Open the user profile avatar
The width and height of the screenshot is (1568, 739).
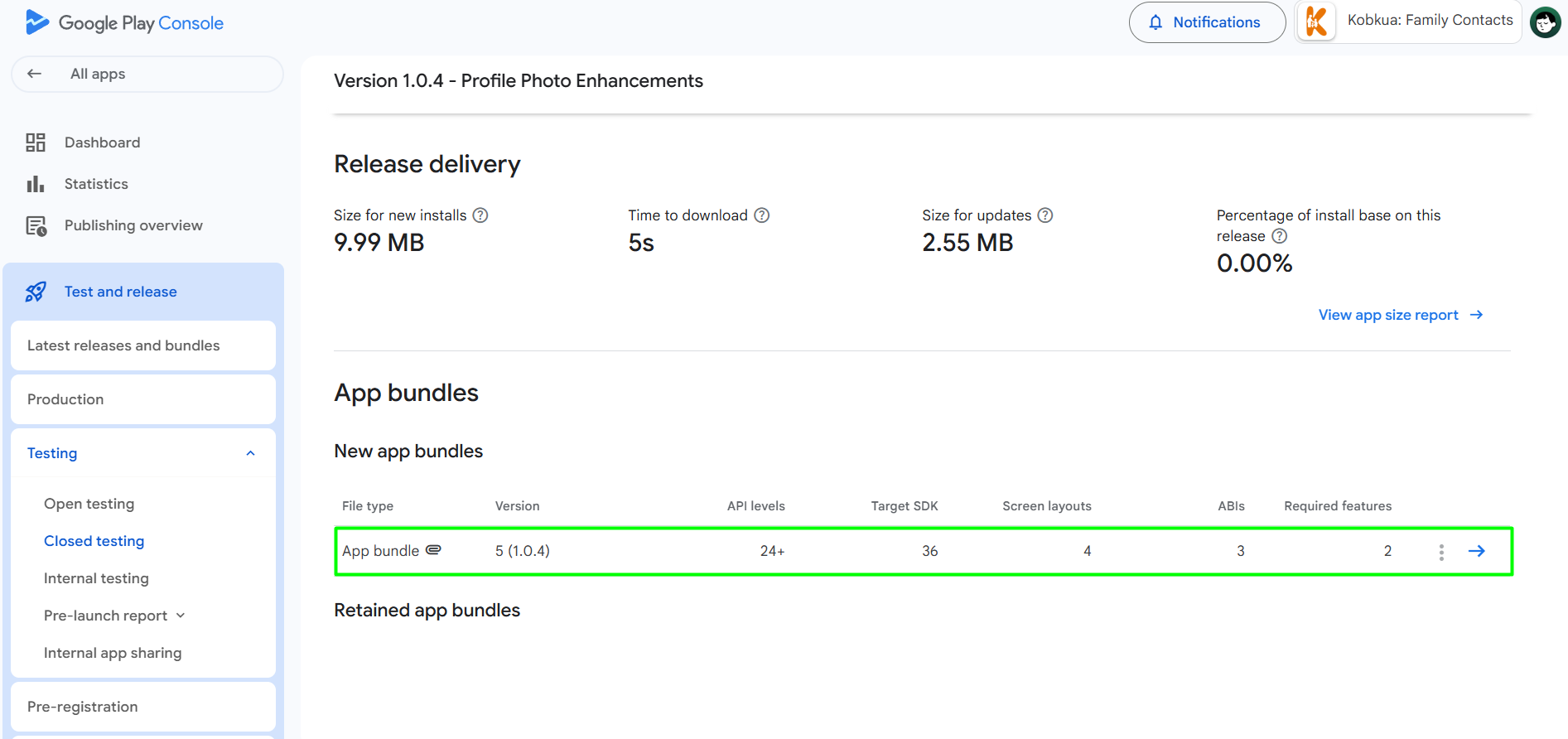click(x=1545, y=22)
